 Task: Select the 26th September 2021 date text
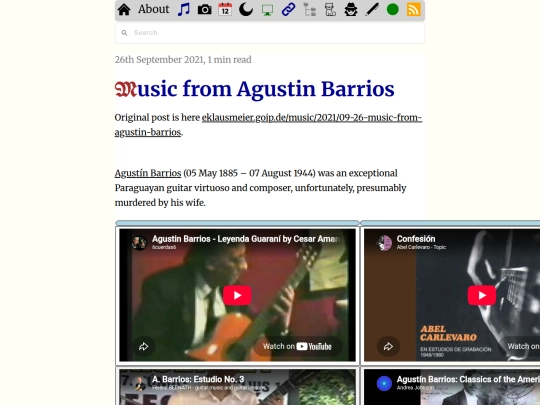(x=159, y=60)
